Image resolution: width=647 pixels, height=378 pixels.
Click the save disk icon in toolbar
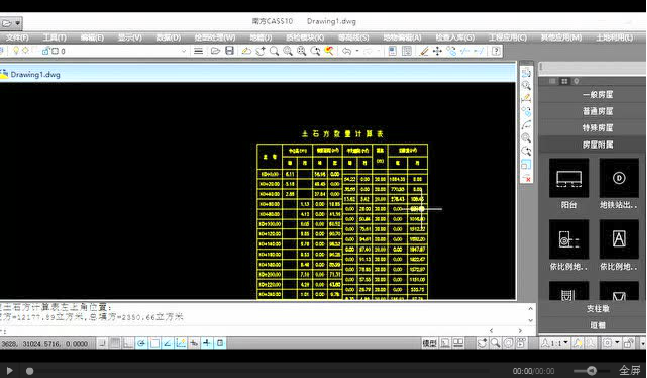click(229, 51)
